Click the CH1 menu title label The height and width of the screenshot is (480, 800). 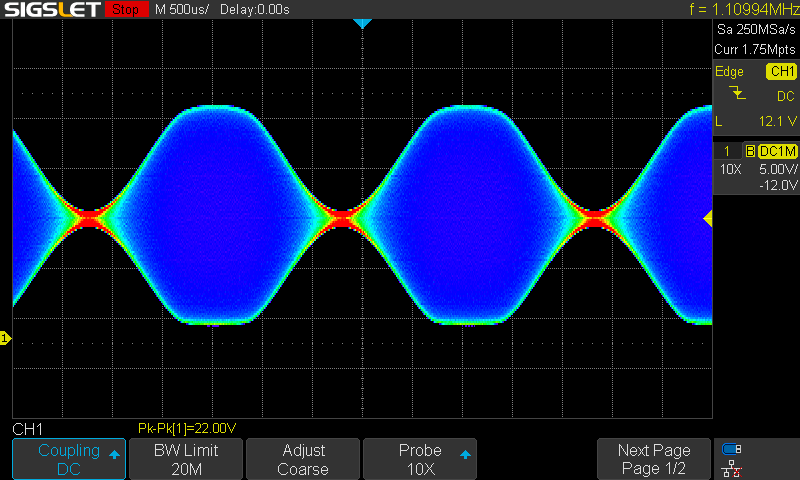click(x=28, y=429)
